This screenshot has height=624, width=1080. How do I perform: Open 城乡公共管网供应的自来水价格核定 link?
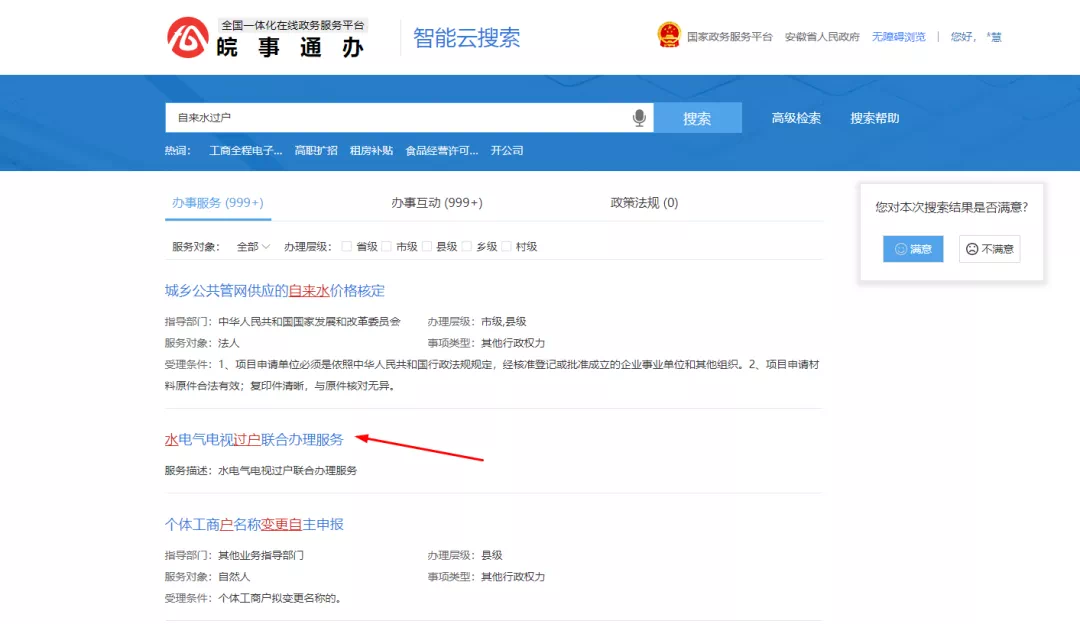point(274,291)
